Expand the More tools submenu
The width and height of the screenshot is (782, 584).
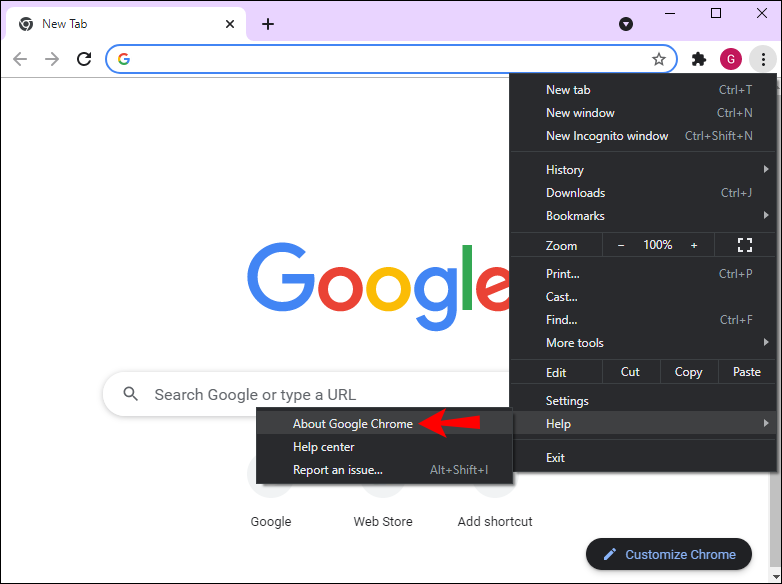[x=643, y=343]
